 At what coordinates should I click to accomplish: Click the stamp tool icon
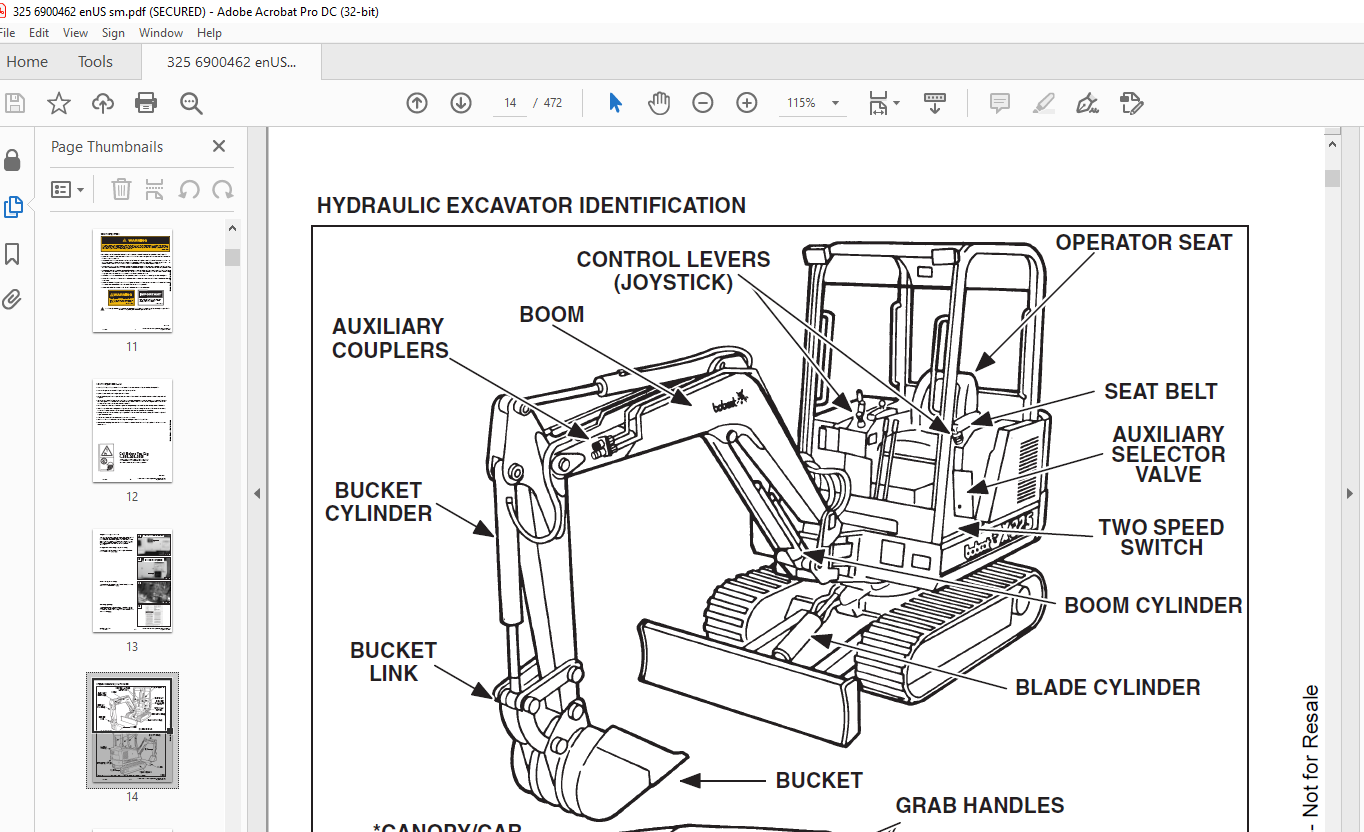[1131, 103]
